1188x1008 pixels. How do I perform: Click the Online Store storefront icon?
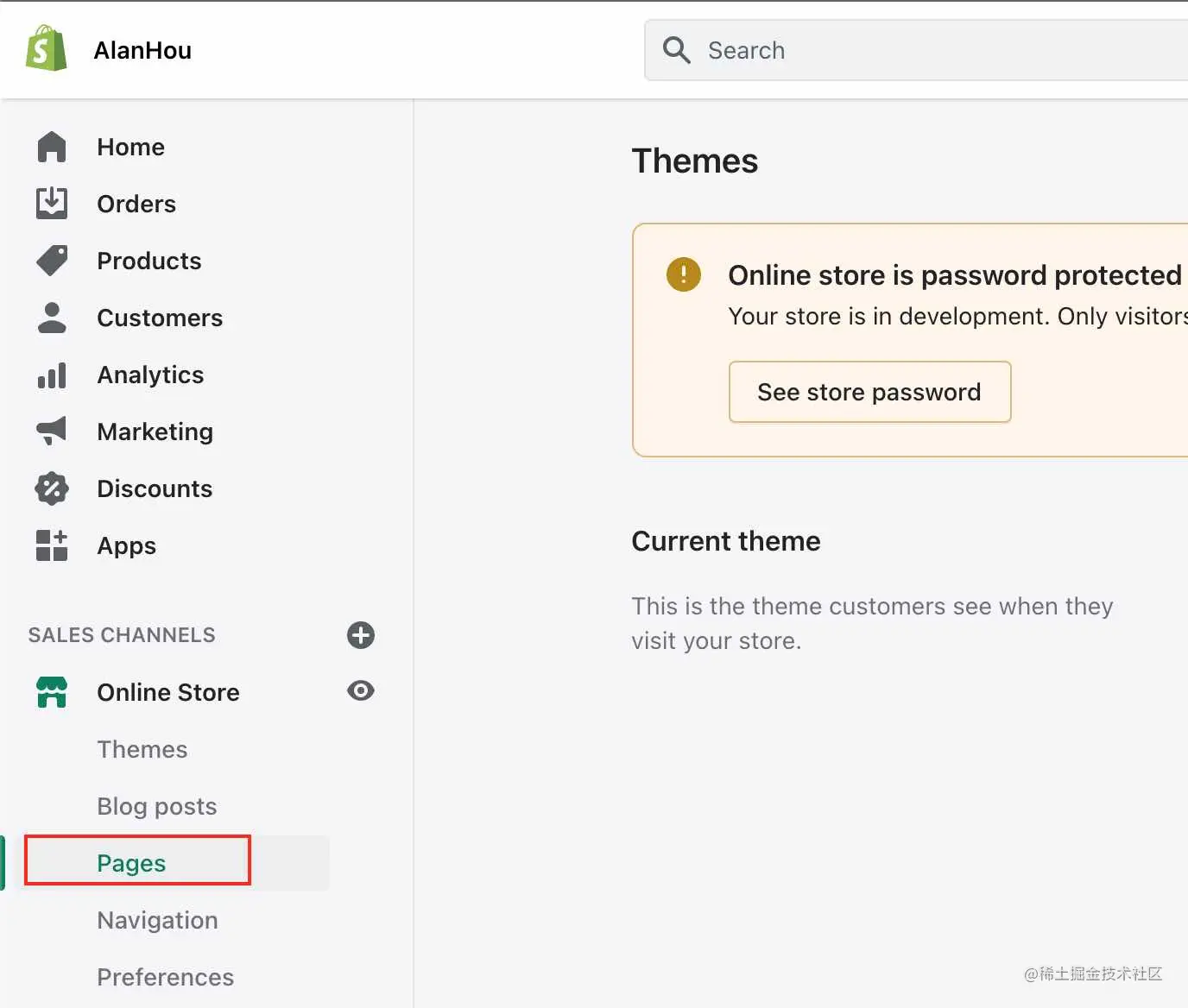click(x=52, y=692)
